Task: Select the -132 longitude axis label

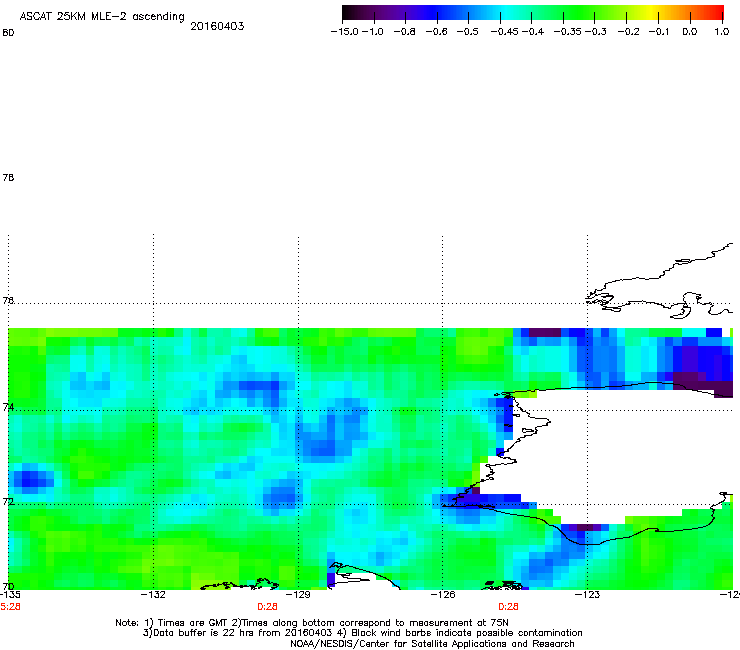Action: [x=153, y=595]
